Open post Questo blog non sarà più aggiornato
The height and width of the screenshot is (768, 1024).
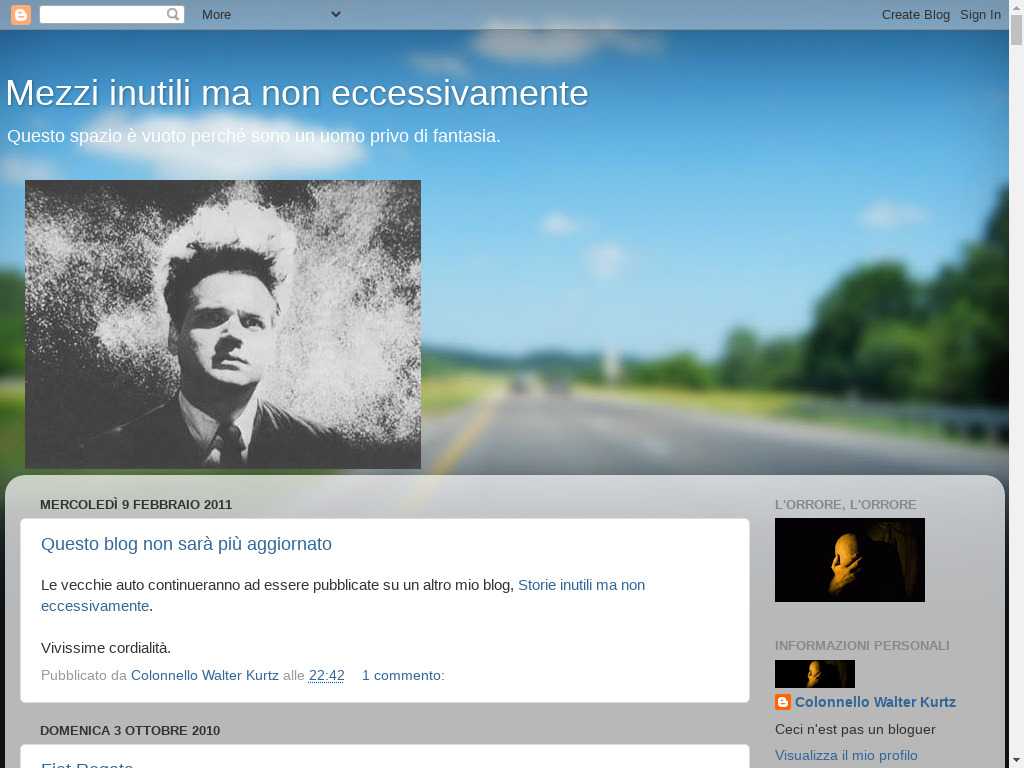pos(186,544)
